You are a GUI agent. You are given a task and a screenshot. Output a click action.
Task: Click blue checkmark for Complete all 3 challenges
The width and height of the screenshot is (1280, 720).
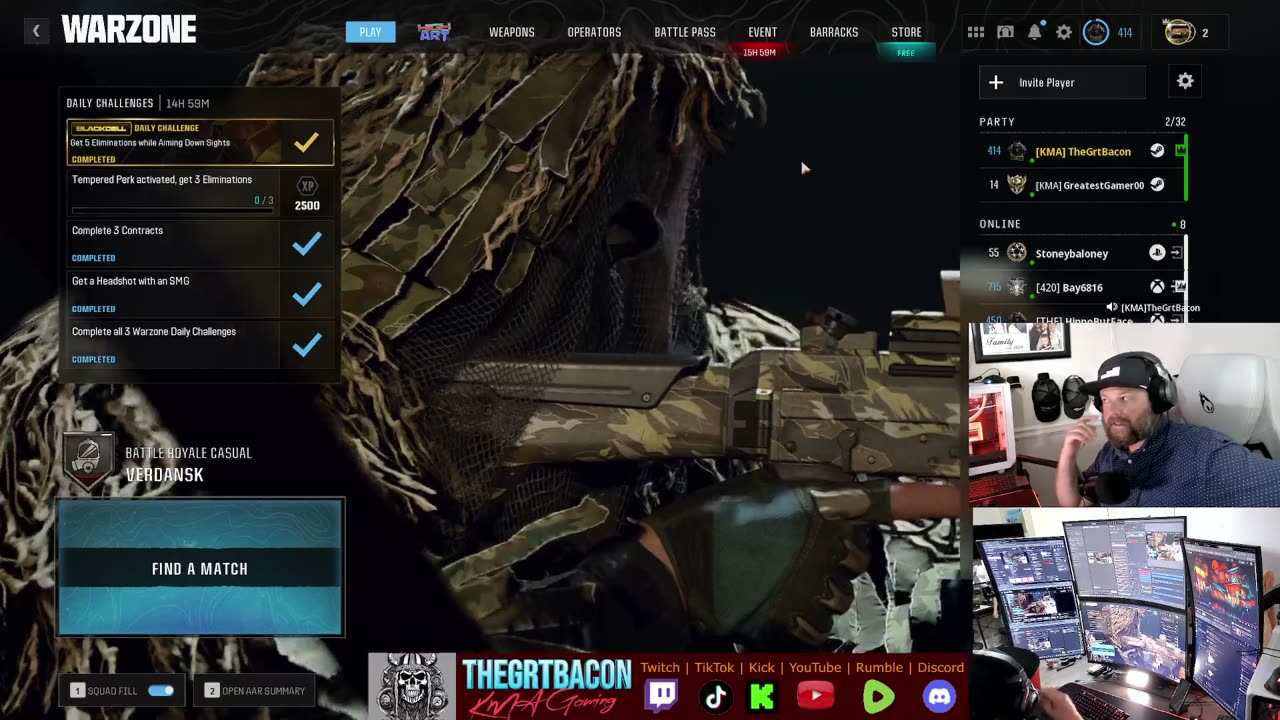click(x=307, y=344)
